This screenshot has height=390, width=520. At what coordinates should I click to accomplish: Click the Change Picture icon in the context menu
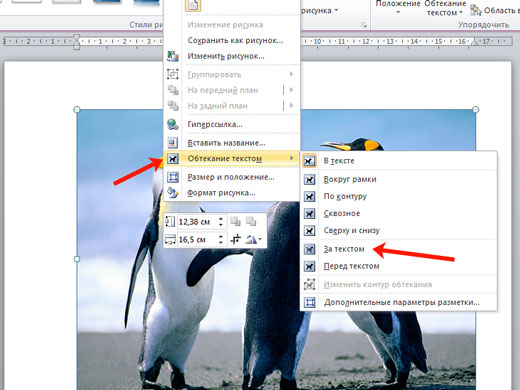click(x=173, y=56)
